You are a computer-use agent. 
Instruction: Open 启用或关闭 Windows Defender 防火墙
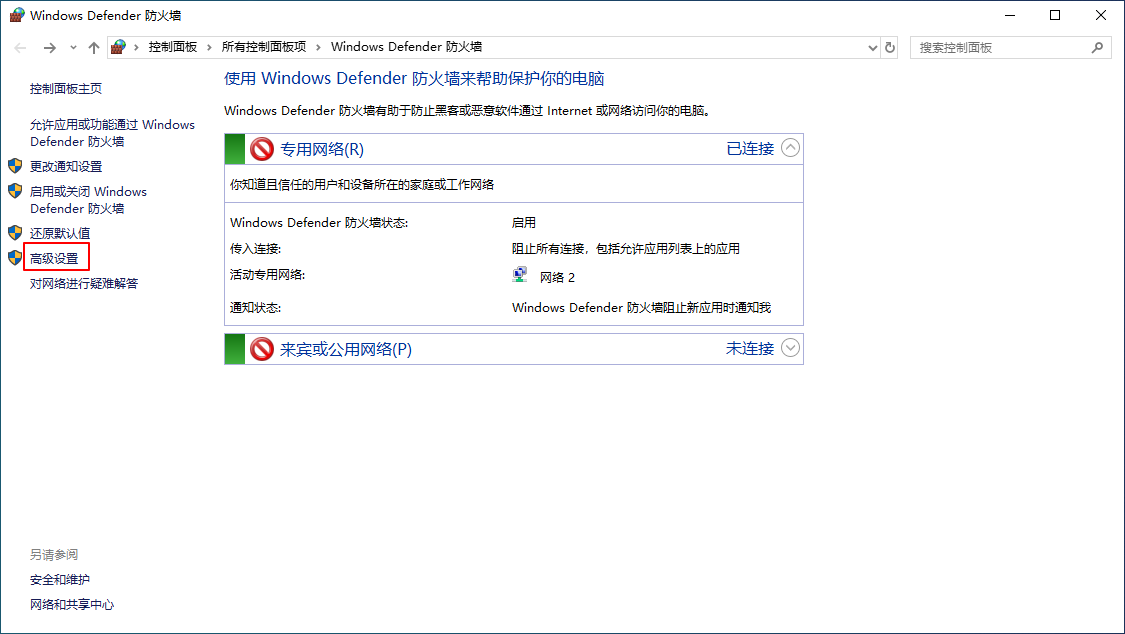tap(88, 200)
